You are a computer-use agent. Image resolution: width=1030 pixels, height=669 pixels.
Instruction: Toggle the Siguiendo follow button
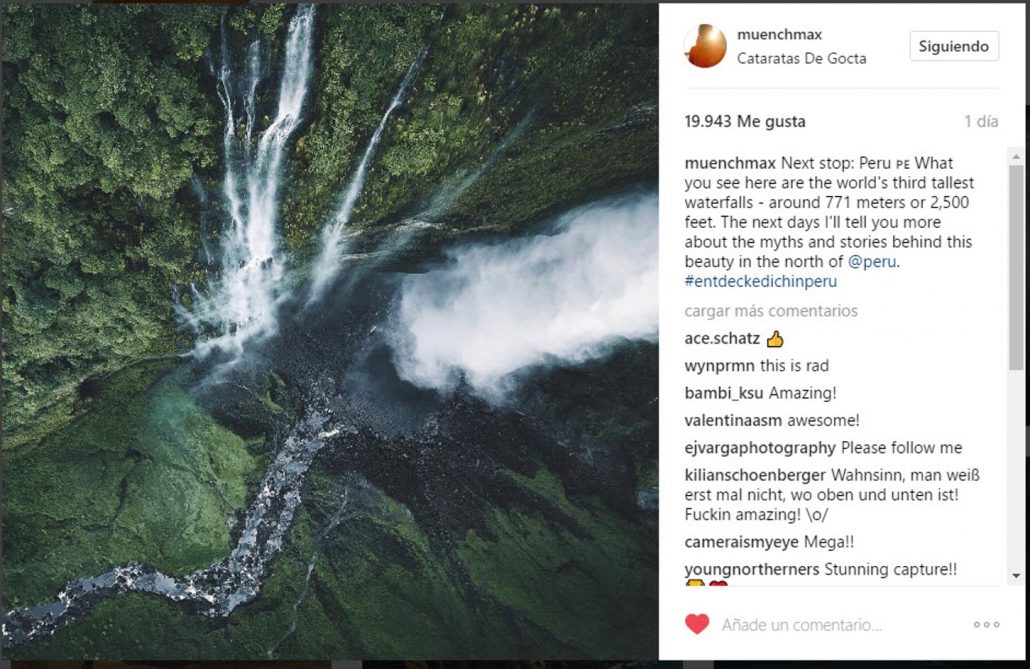click(x=953, y=46)
